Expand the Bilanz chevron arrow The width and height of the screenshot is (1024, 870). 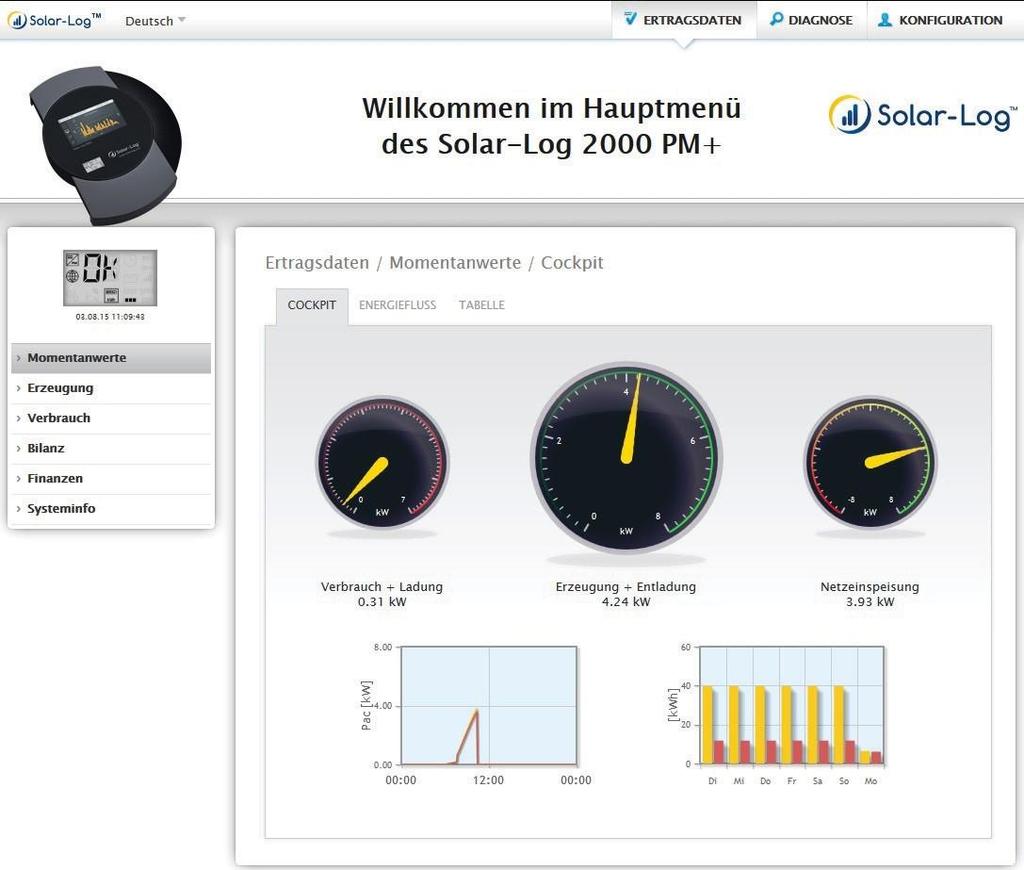tap(18, 448)
